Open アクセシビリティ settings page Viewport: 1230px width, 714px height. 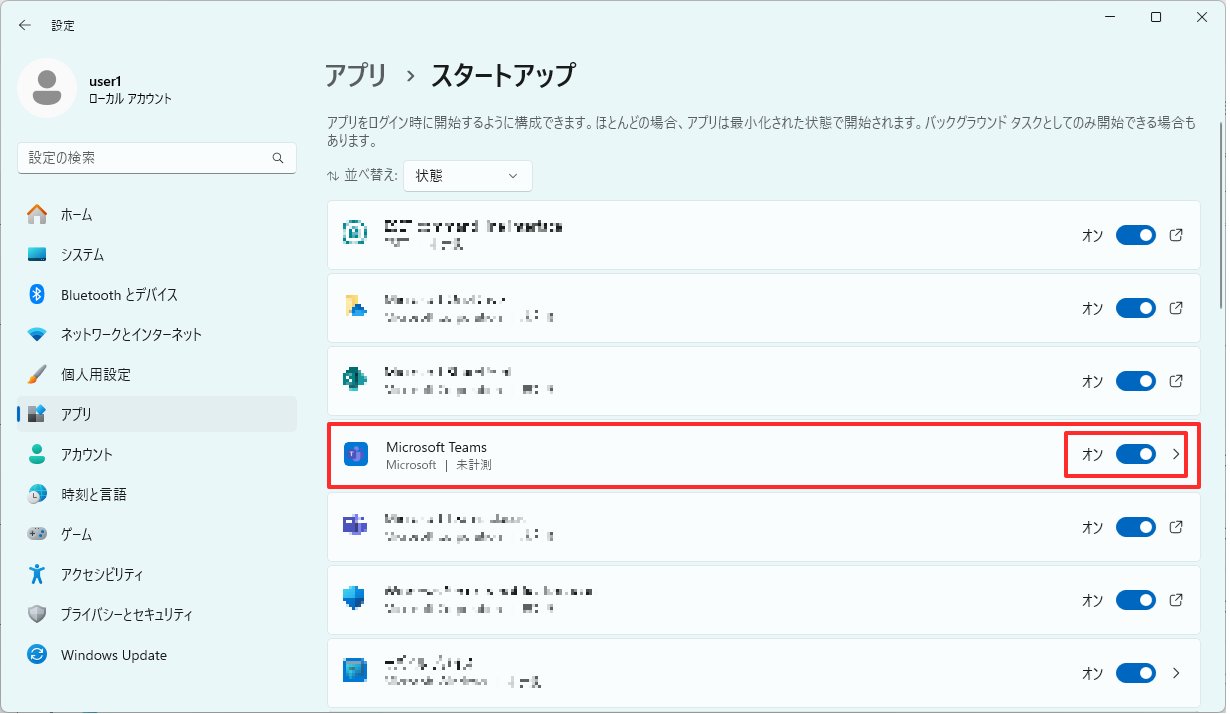pyautogui.click(x=157, y=574)
